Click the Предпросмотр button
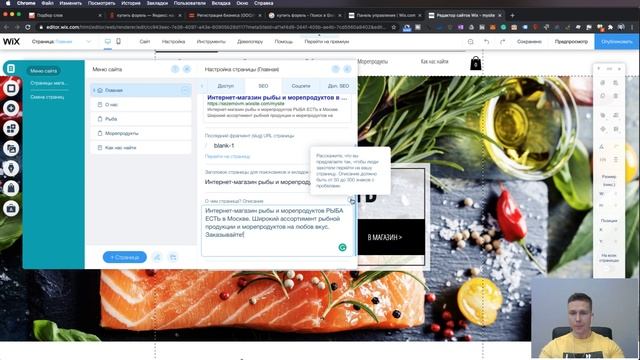Screen dimensions: 640x360 571,42
